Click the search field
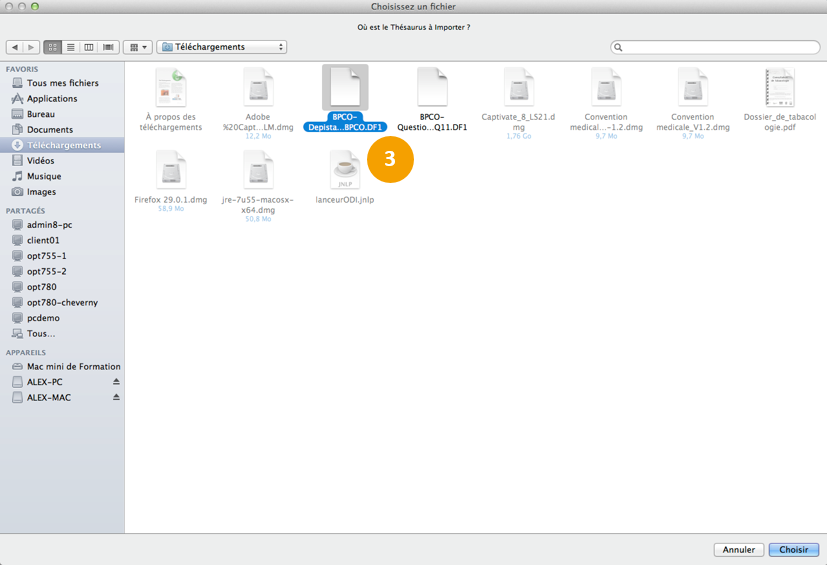This screenshot has width=827, height=565. click(718, 47)
